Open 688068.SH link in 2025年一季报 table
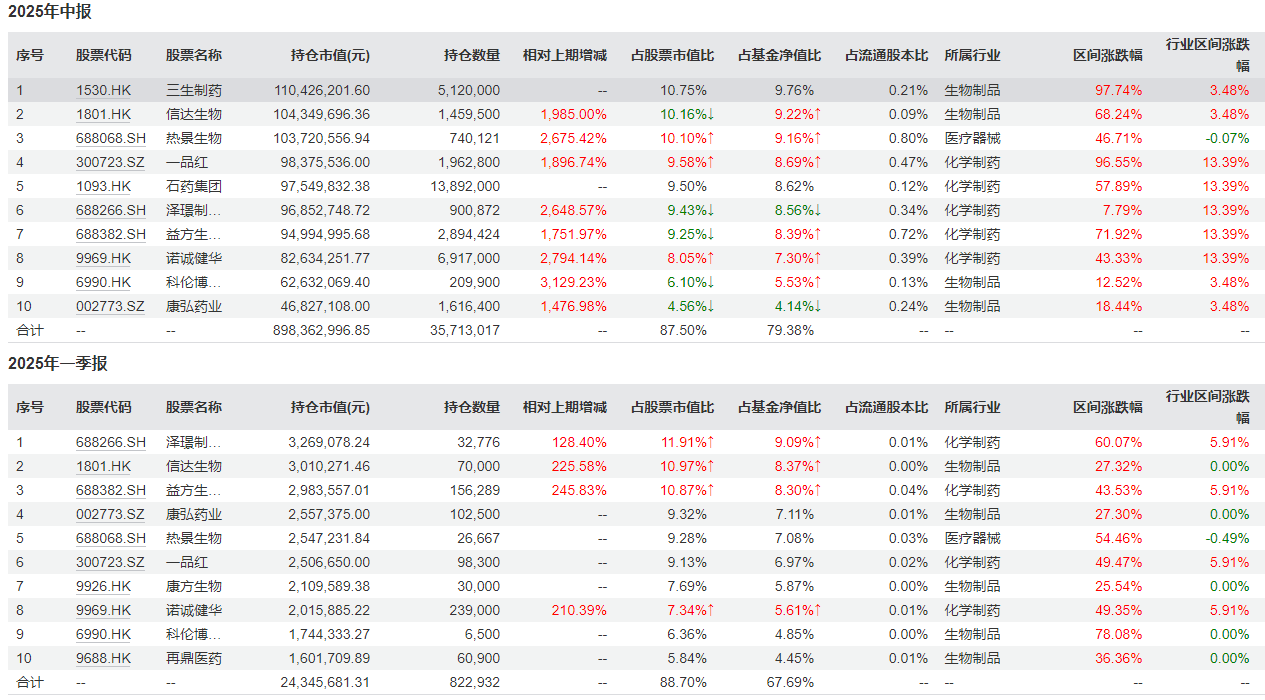Viewport: 1265px width, 700px height. click(111, 538)
